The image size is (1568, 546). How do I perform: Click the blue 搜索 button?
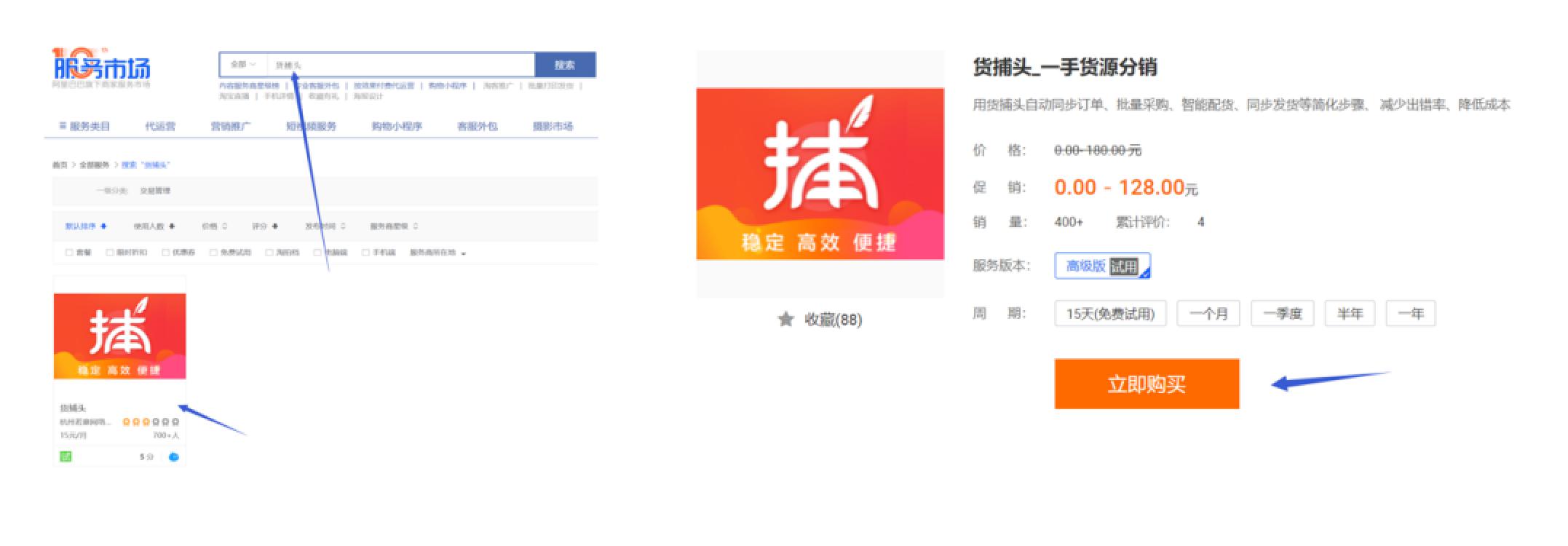[x=565, y=65]
